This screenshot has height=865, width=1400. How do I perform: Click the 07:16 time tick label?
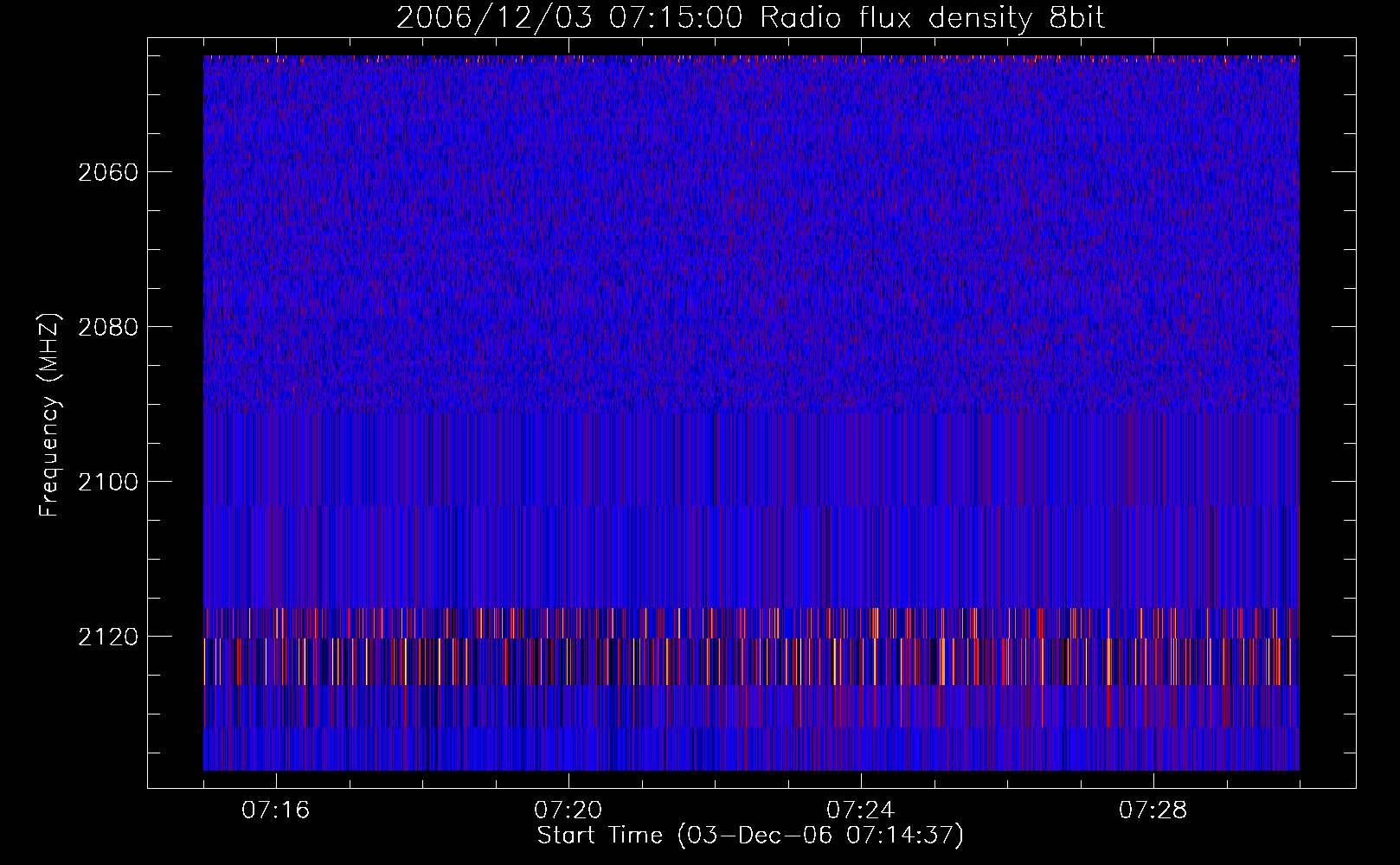(x=276, y=811)
